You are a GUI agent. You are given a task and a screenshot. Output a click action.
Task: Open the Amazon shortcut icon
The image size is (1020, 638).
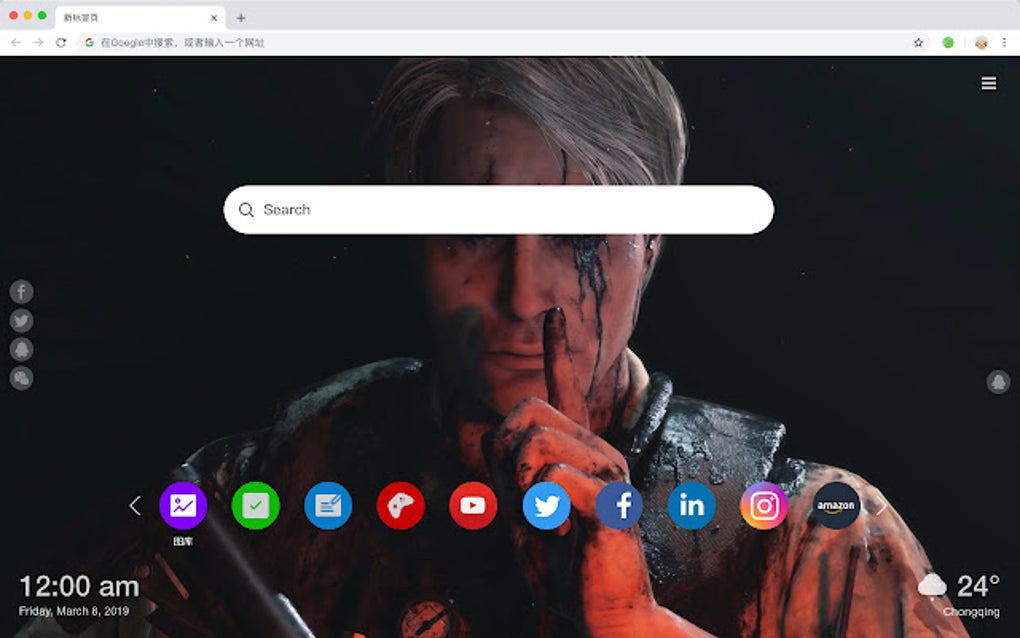(x=835, y=506)
